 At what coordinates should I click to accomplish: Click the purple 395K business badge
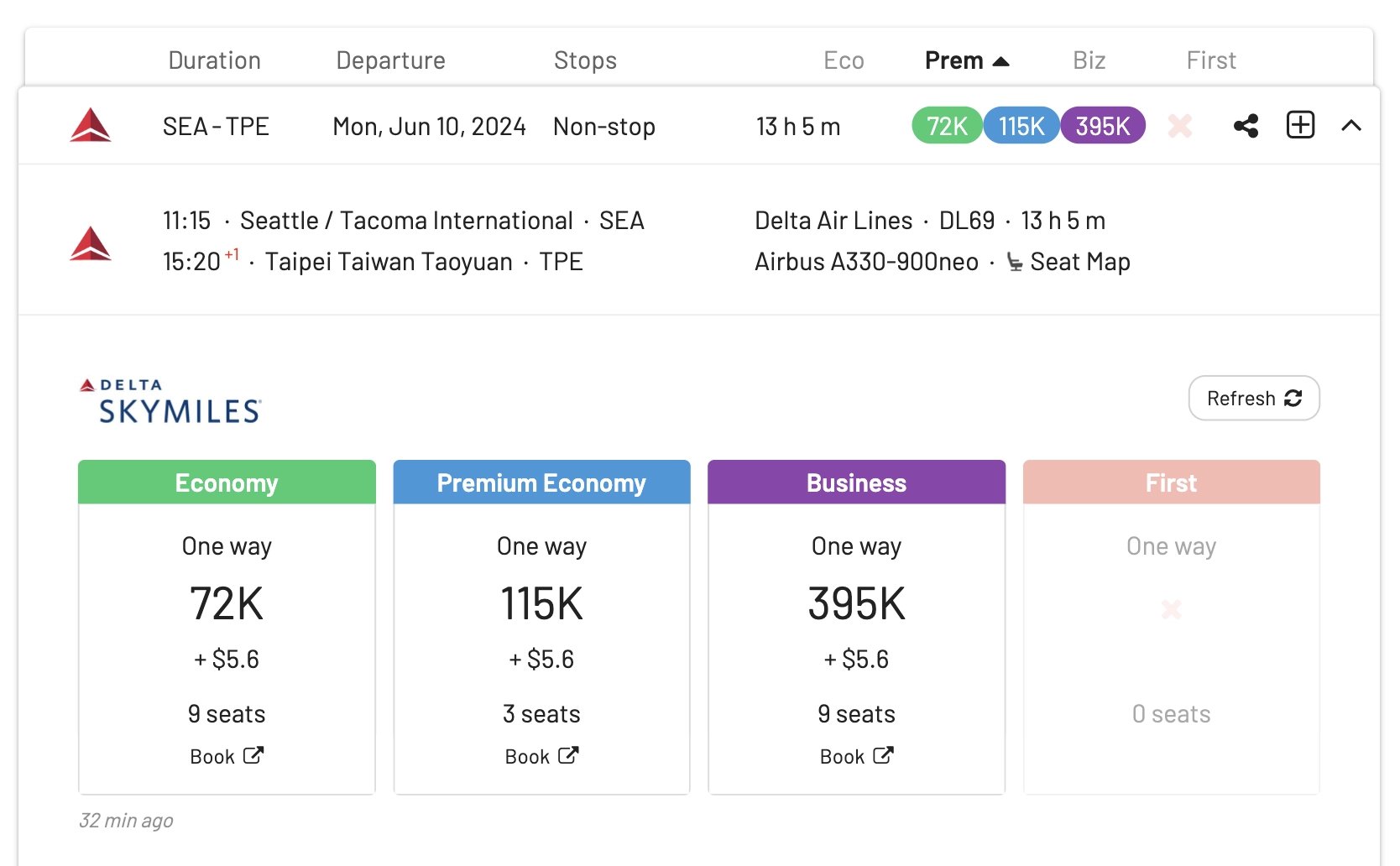coord(1103,126)
